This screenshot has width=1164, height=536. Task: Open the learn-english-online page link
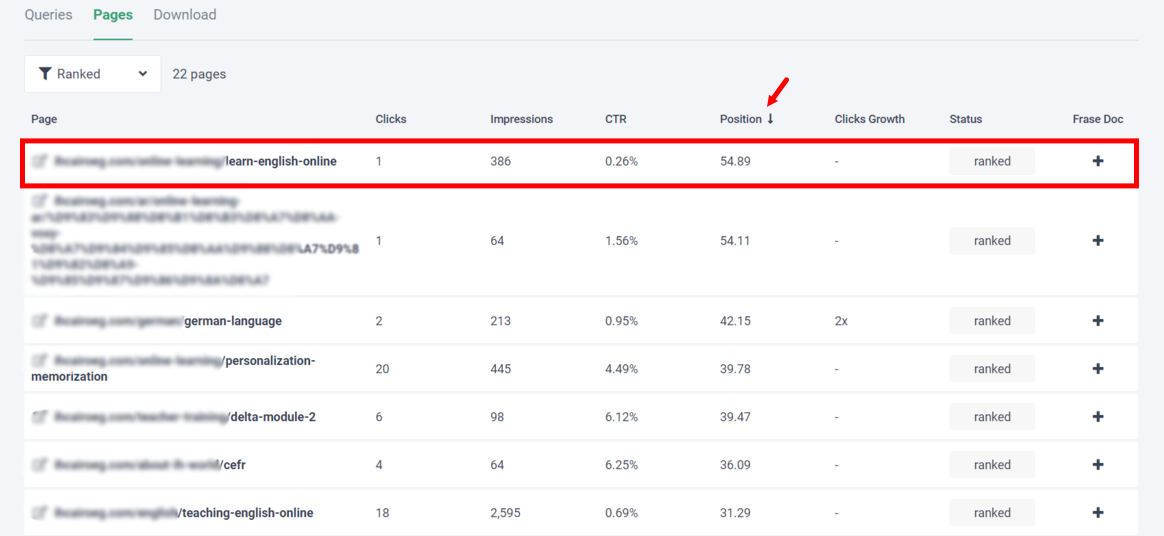pyautogui.click(x=195, y=161)
